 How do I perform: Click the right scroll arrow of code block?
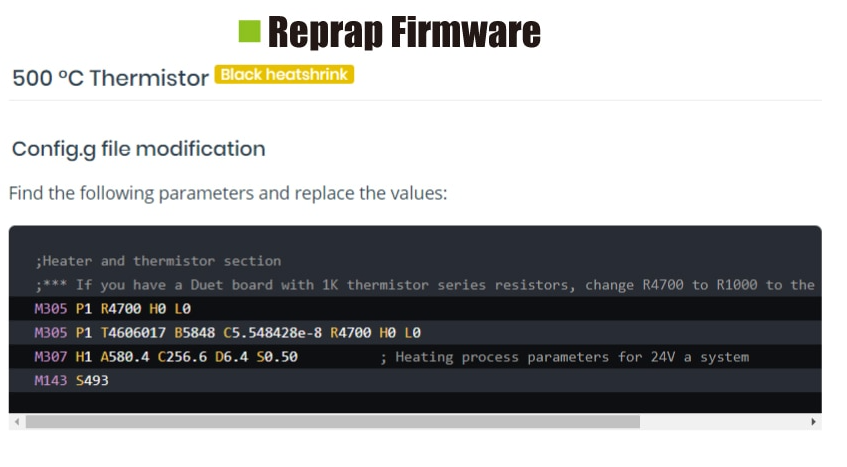click(x=813, y=422)
